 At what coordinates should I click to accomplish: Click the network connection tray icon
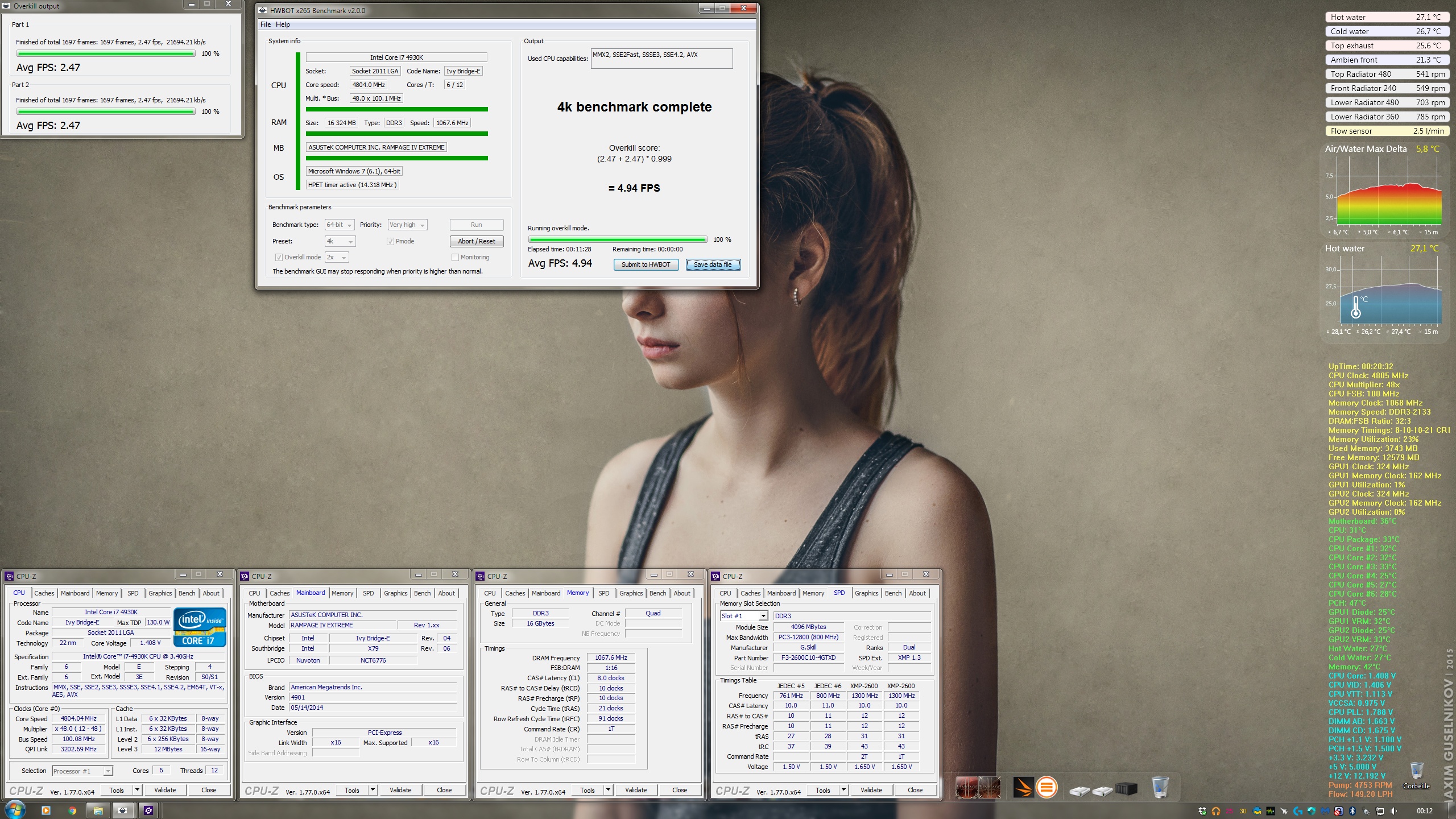coord(1380,811)
